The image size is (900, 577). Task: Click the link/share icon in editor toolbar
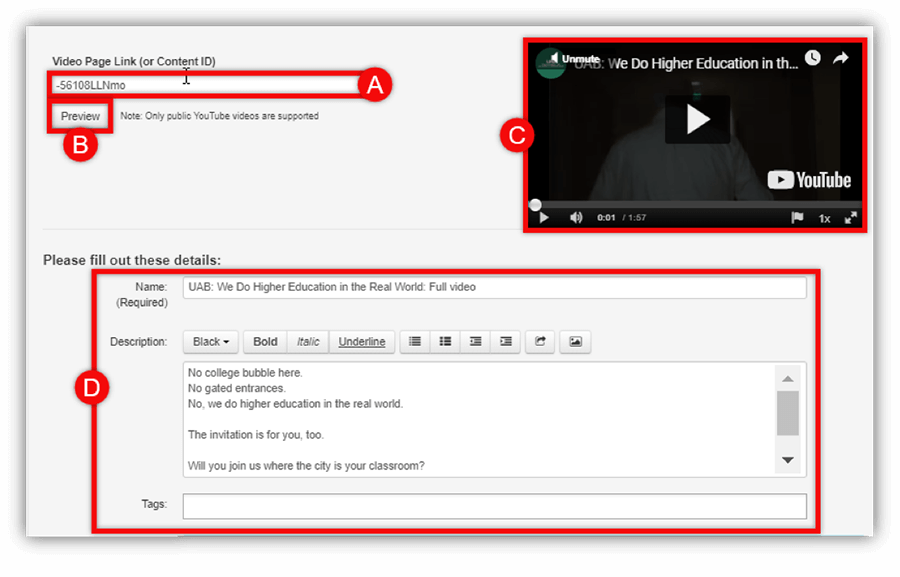tap(540, 341)
